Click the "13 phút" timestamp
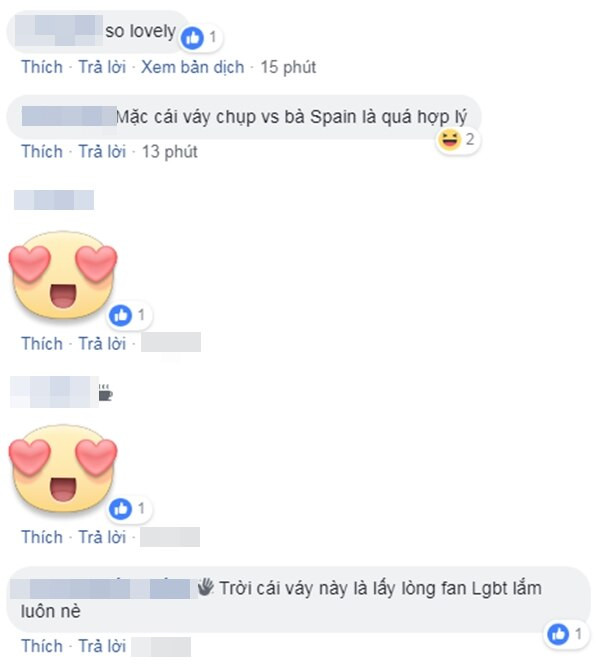Image resolution: width=600 pixels, height=665 pixels. [x=169, y=151]
